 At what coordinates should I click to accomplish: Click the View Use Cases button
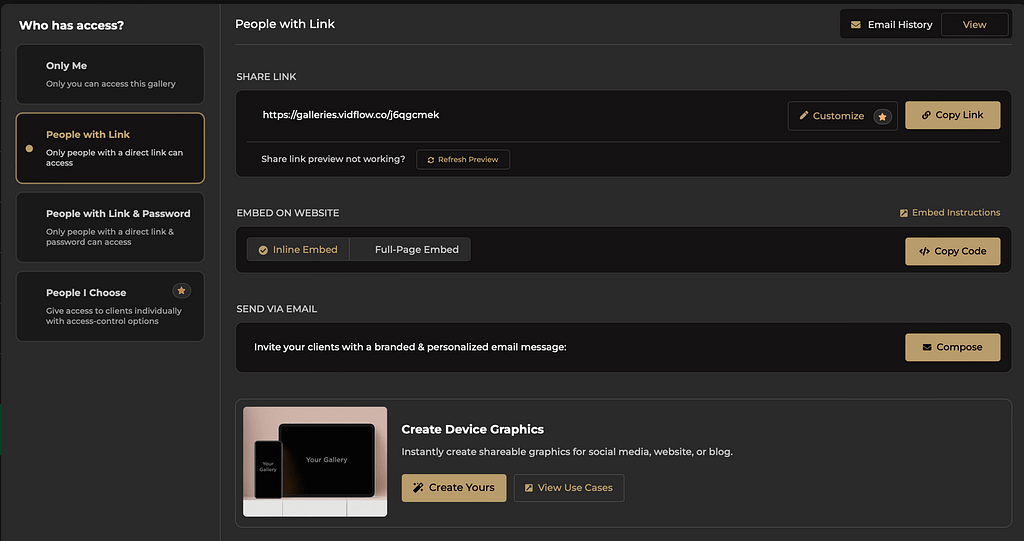pyautogui.click(x=569, y=487)
